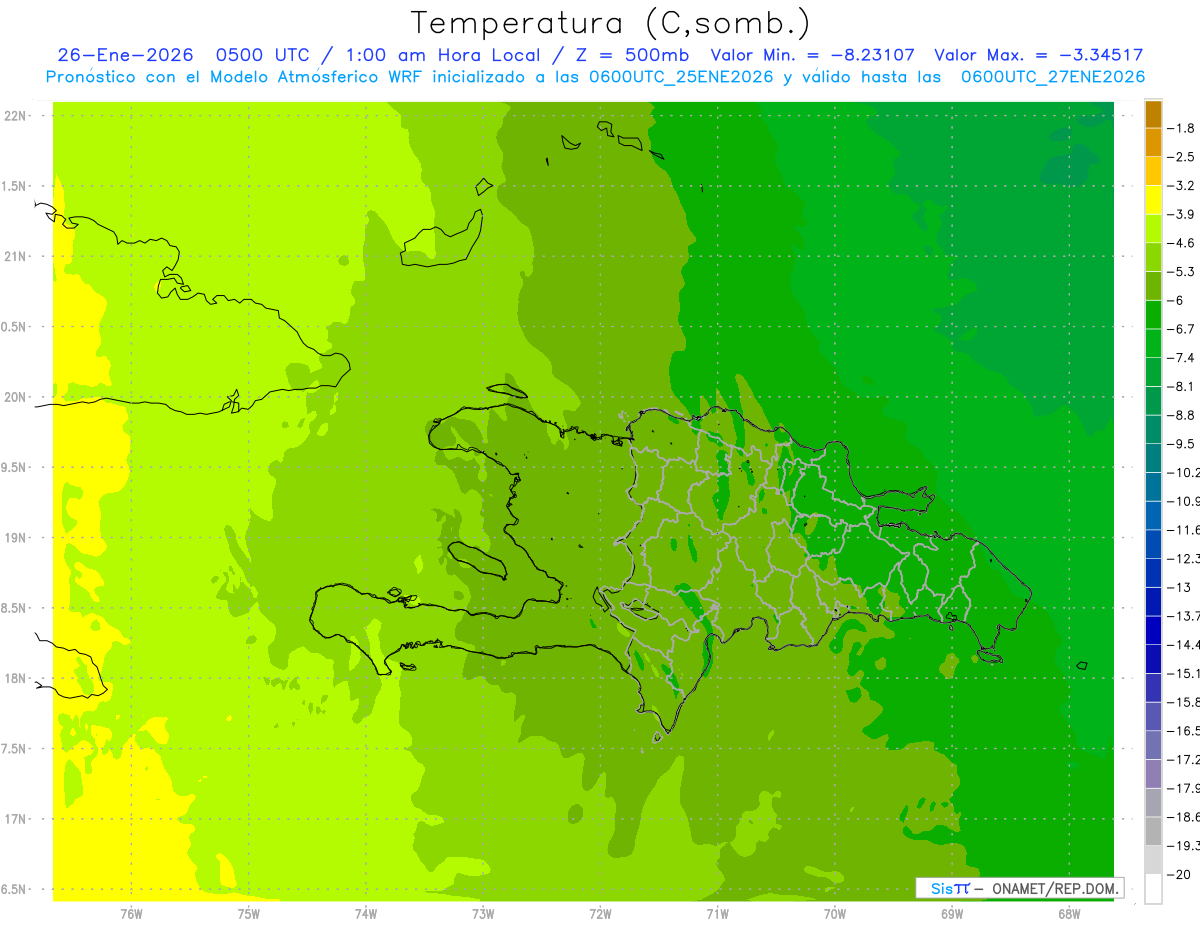Click the 'Temperatura (C,somb.)' chart title
Screen dimensions: 1200x927
[611, 24]
